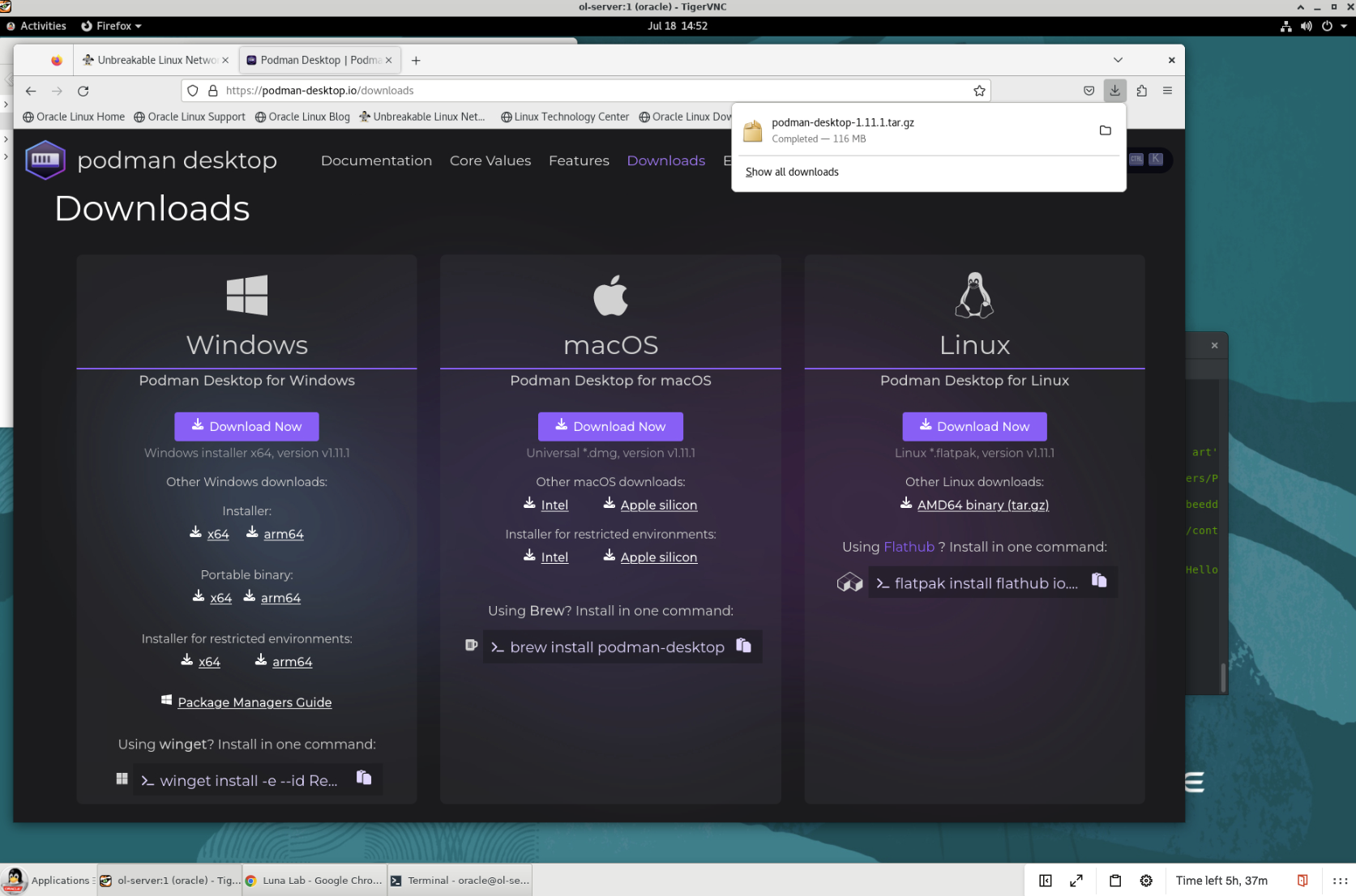Viewport: 1356px width, 896px height.
Task: Click Download Now for Linux
Action: 974,426
